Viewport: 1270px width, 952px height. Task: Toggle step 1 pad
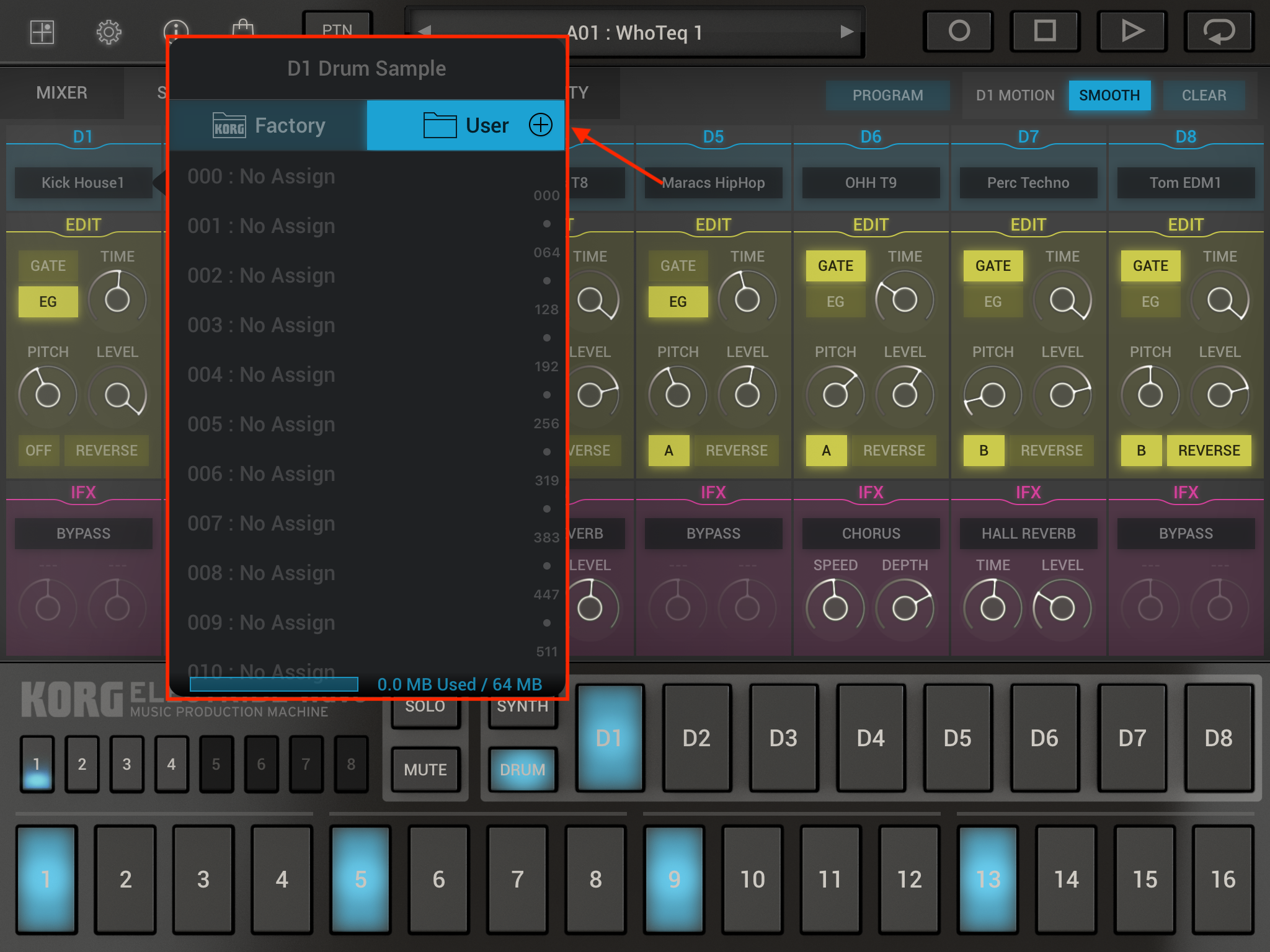coord(47,879)
